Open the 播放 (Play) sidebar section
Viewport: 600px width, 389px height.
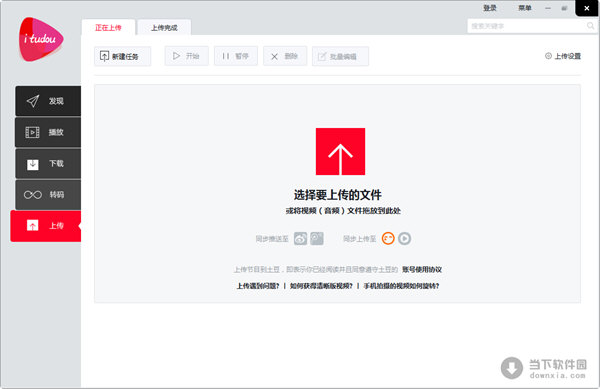[x=48, y=132]
